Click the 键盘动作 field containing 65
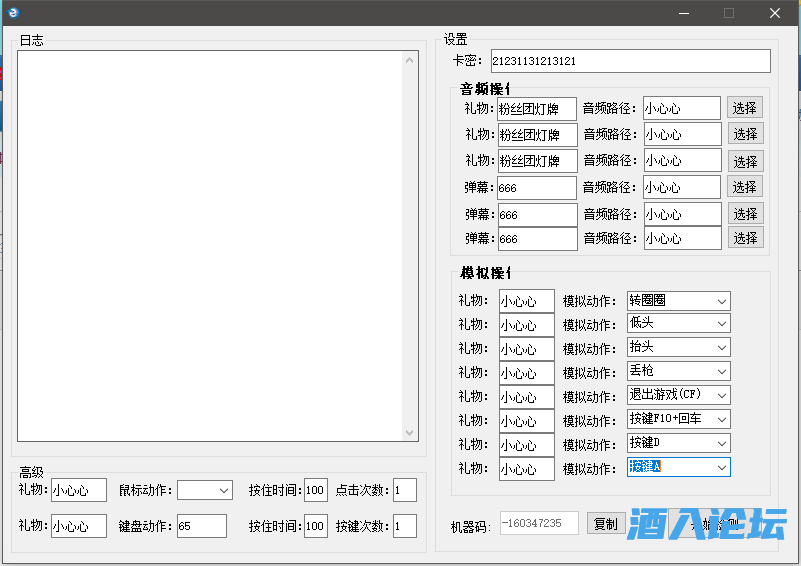This screenshot has width=801, height=566. tap(201, 526)
